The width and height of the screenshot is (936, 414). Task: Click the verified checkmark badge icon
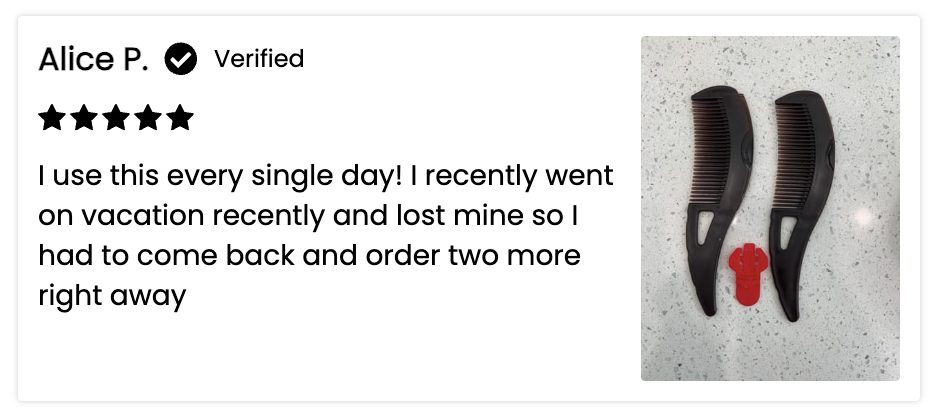point(181,58)
